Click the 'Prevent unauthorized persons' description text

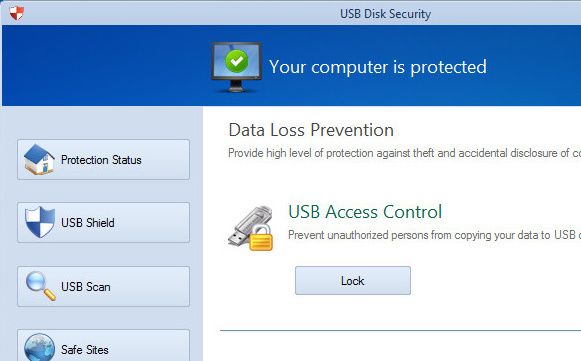pos(434,235)
